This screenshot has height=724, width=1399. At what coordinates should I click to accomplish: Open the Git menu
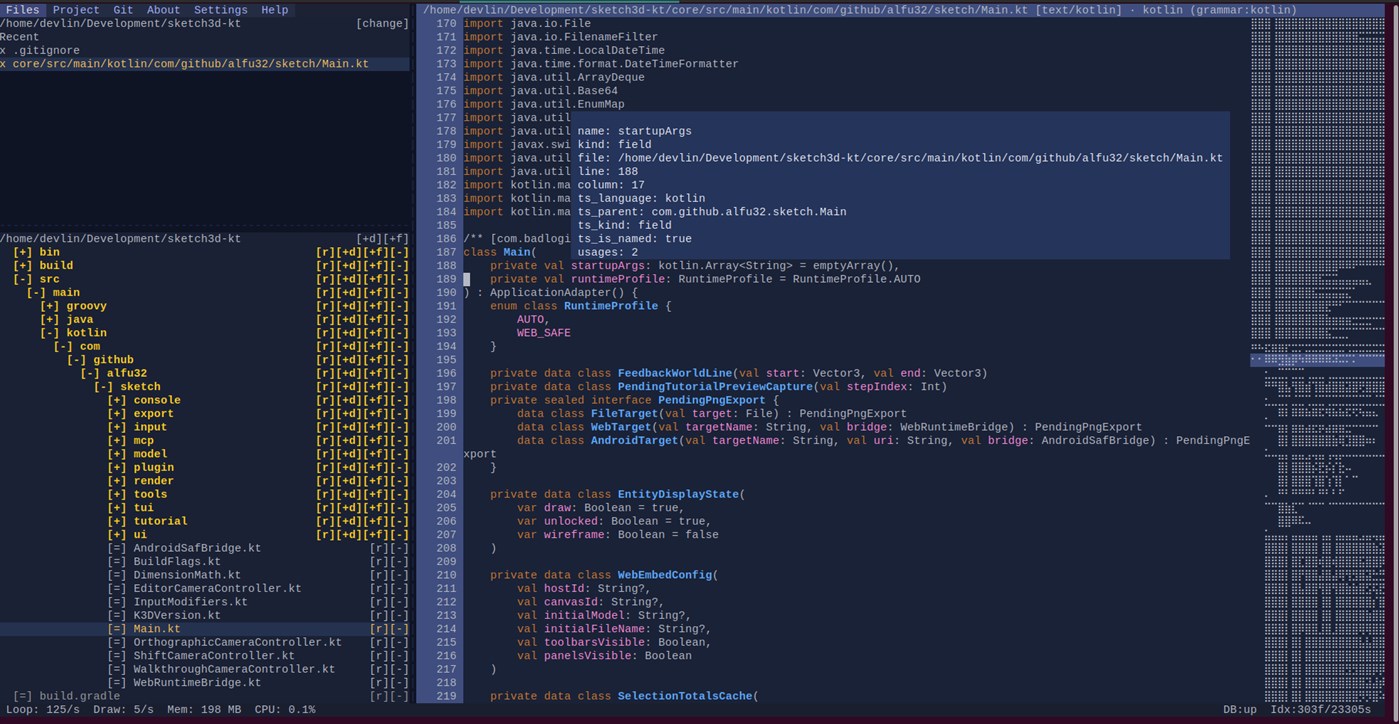(x=123, y=10)
